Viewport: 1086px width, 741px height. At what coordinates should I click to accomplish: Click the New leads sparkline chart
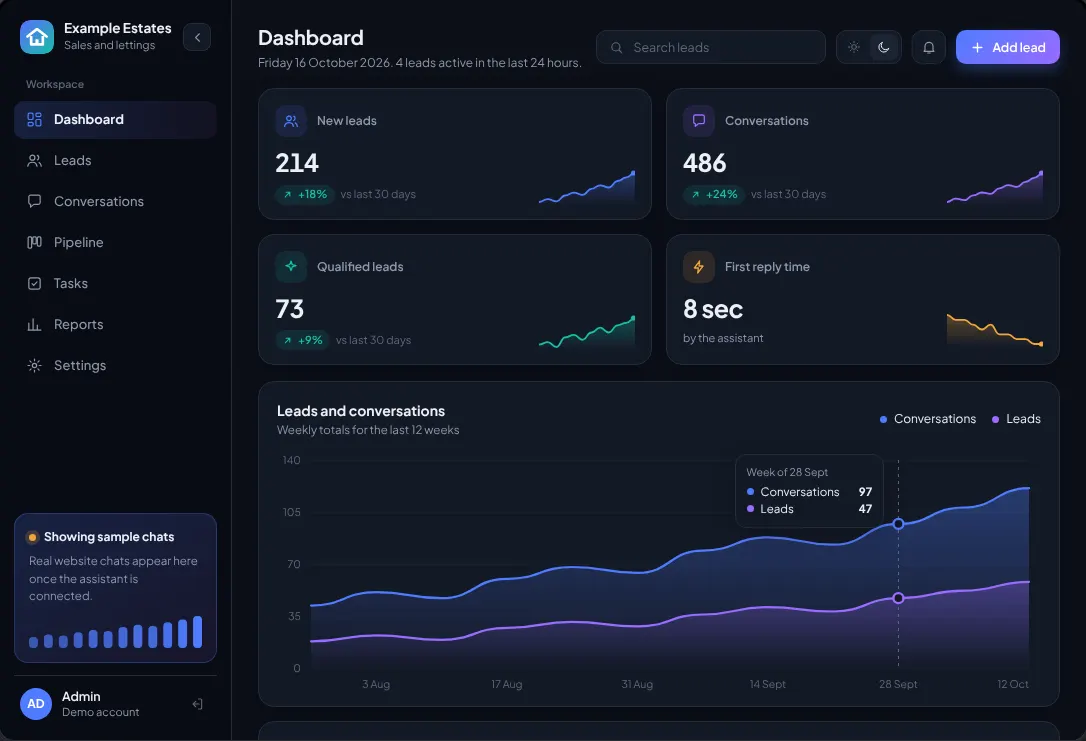tap(587, 187)
